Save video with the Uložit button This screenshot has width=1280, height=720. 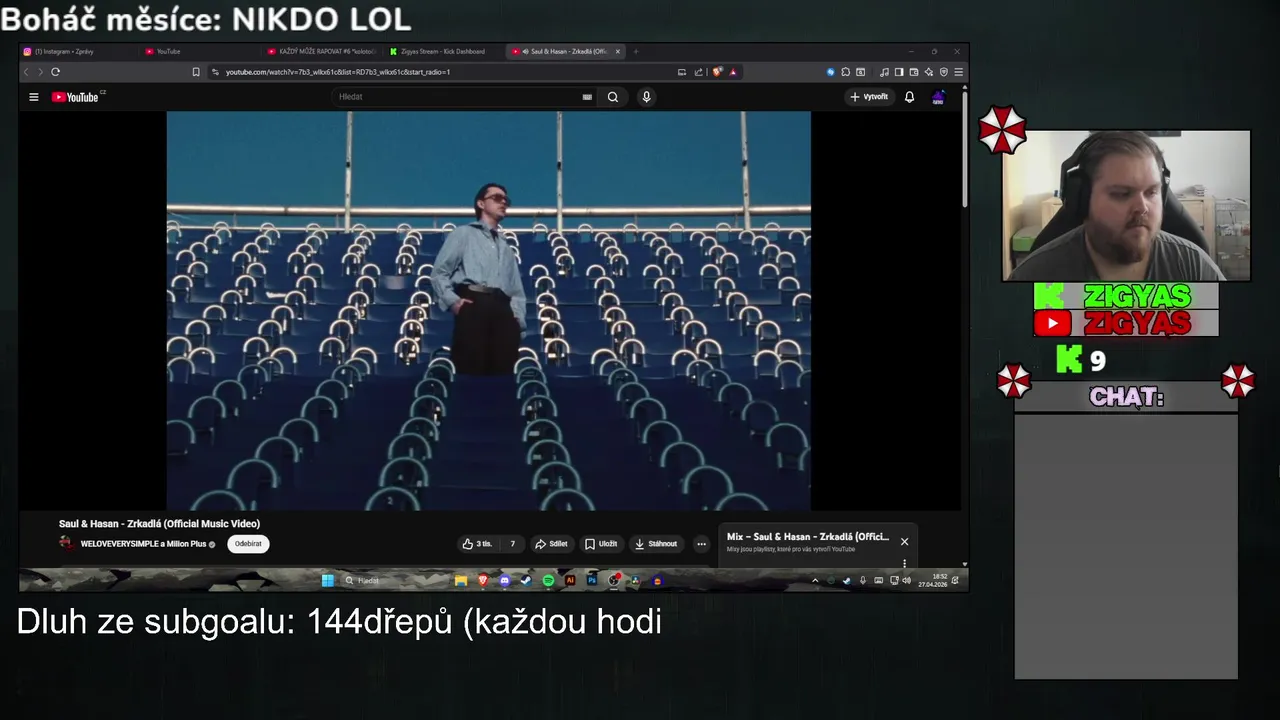[x=601, y=544]
